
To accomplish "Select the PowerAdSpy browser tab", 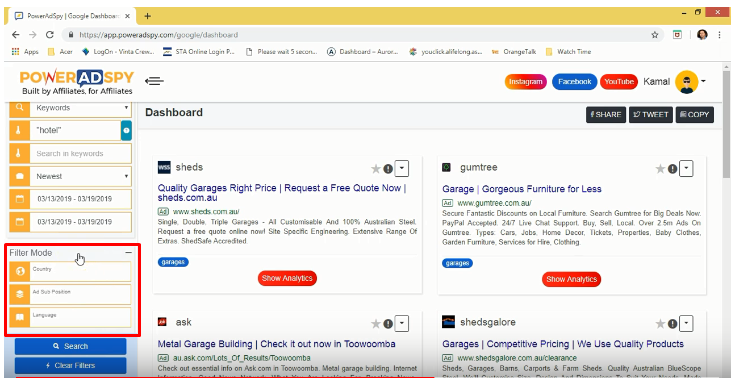I will pyautogui.click(x=73, y=16).
